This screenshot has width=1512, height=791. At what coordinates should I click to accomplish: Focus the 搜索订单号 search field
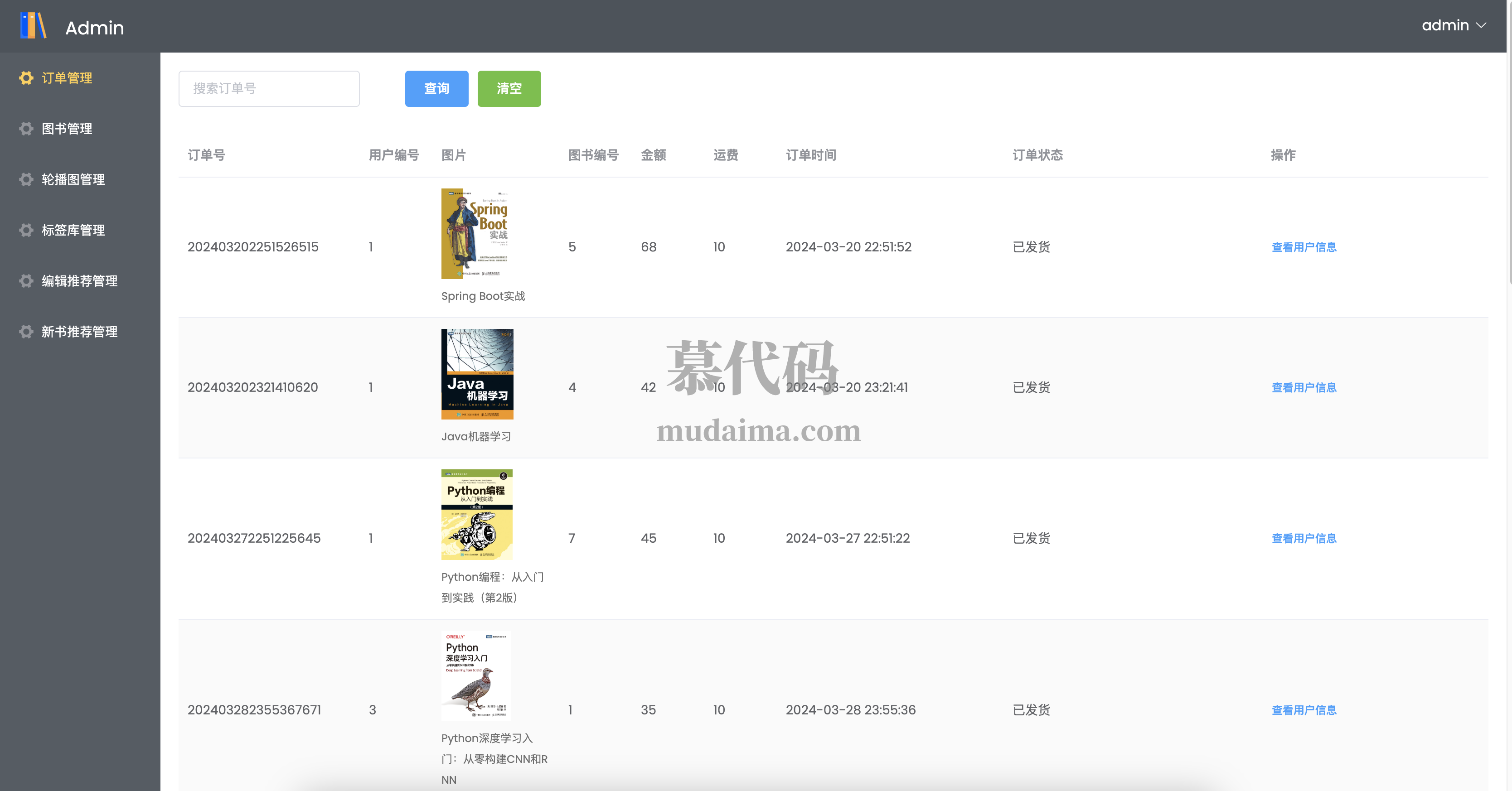pos(269,89)
